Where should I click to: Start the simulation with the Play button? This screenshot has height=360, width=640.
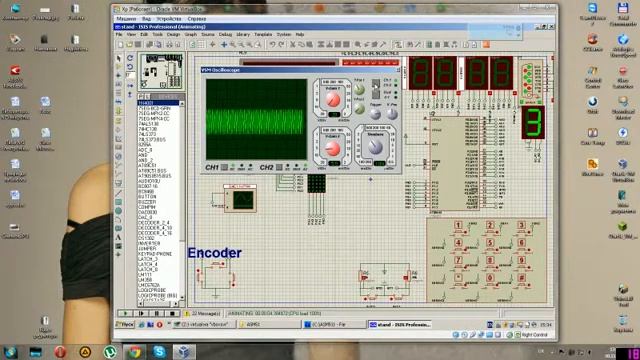(126, 313)
